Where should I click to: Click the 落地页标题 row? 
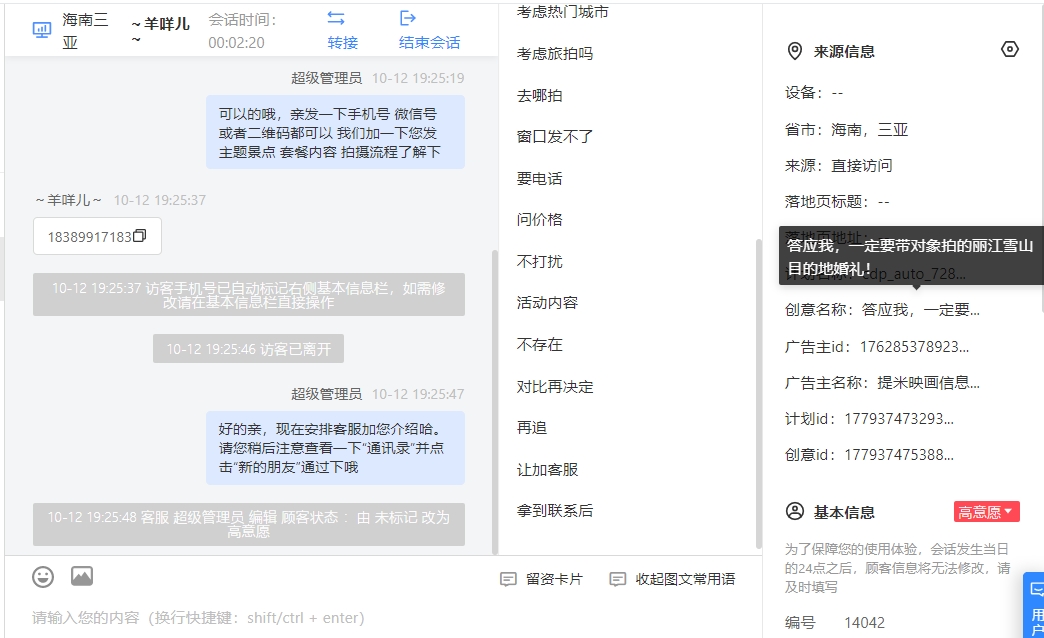(837, 202)
